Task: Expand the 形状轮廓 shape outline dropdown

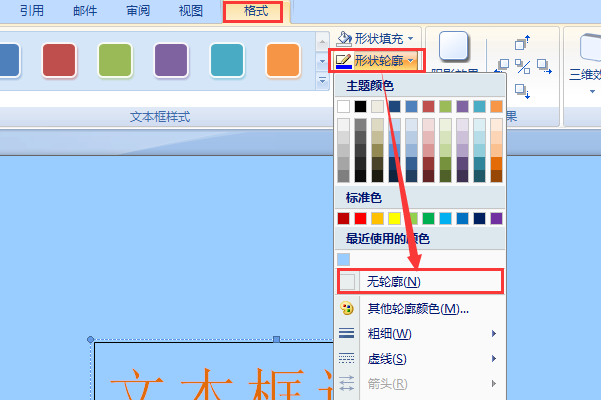Action: (x=376, y=61)
